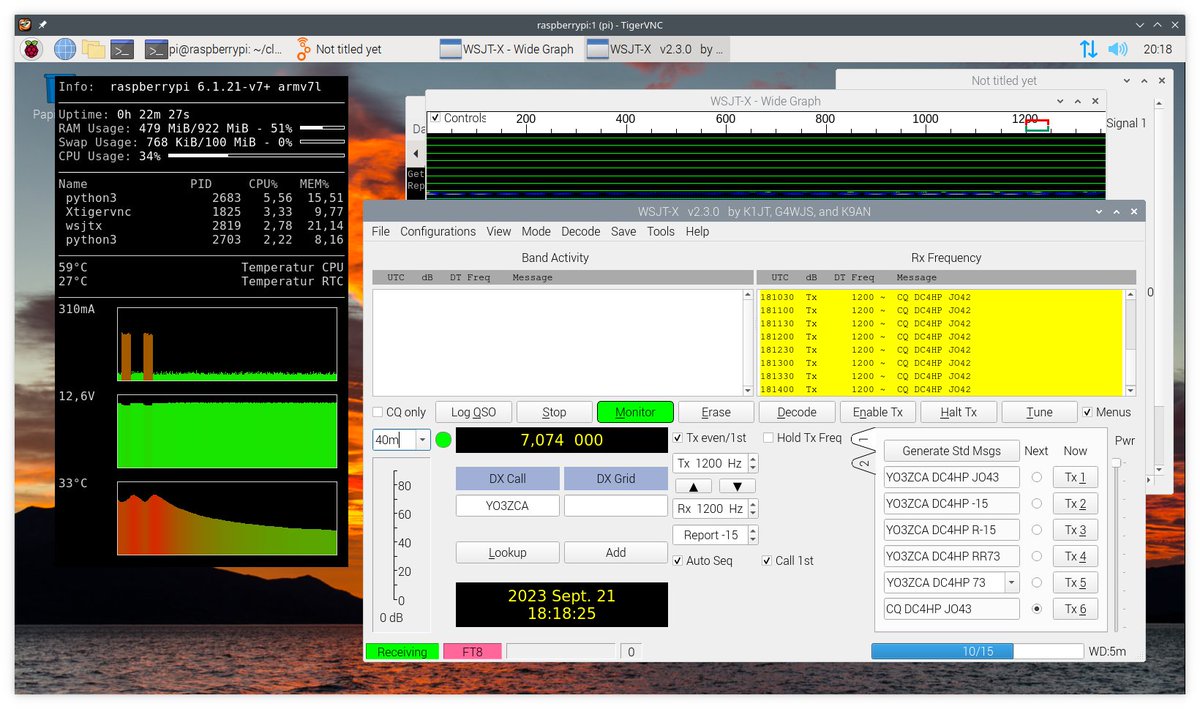This screenshot has width=1200, height=709.
Task: Click Halt Tx button
Action: pos(958,412)
